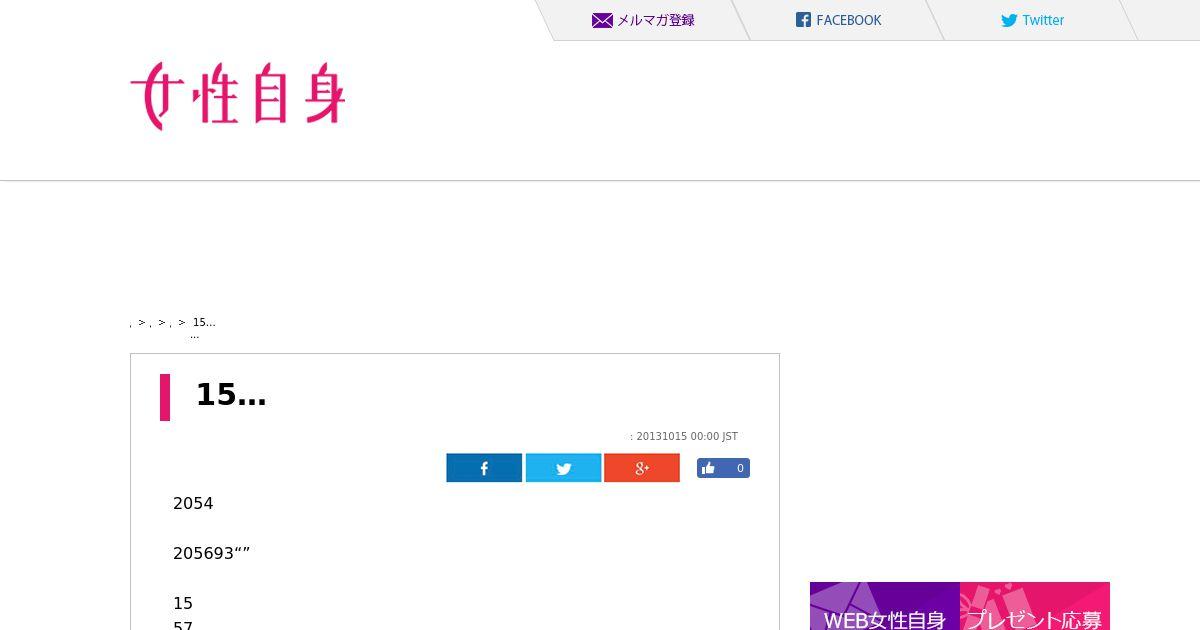
Task: Open the メルマガ登録 tab
Action: click(x=643, y=20)
